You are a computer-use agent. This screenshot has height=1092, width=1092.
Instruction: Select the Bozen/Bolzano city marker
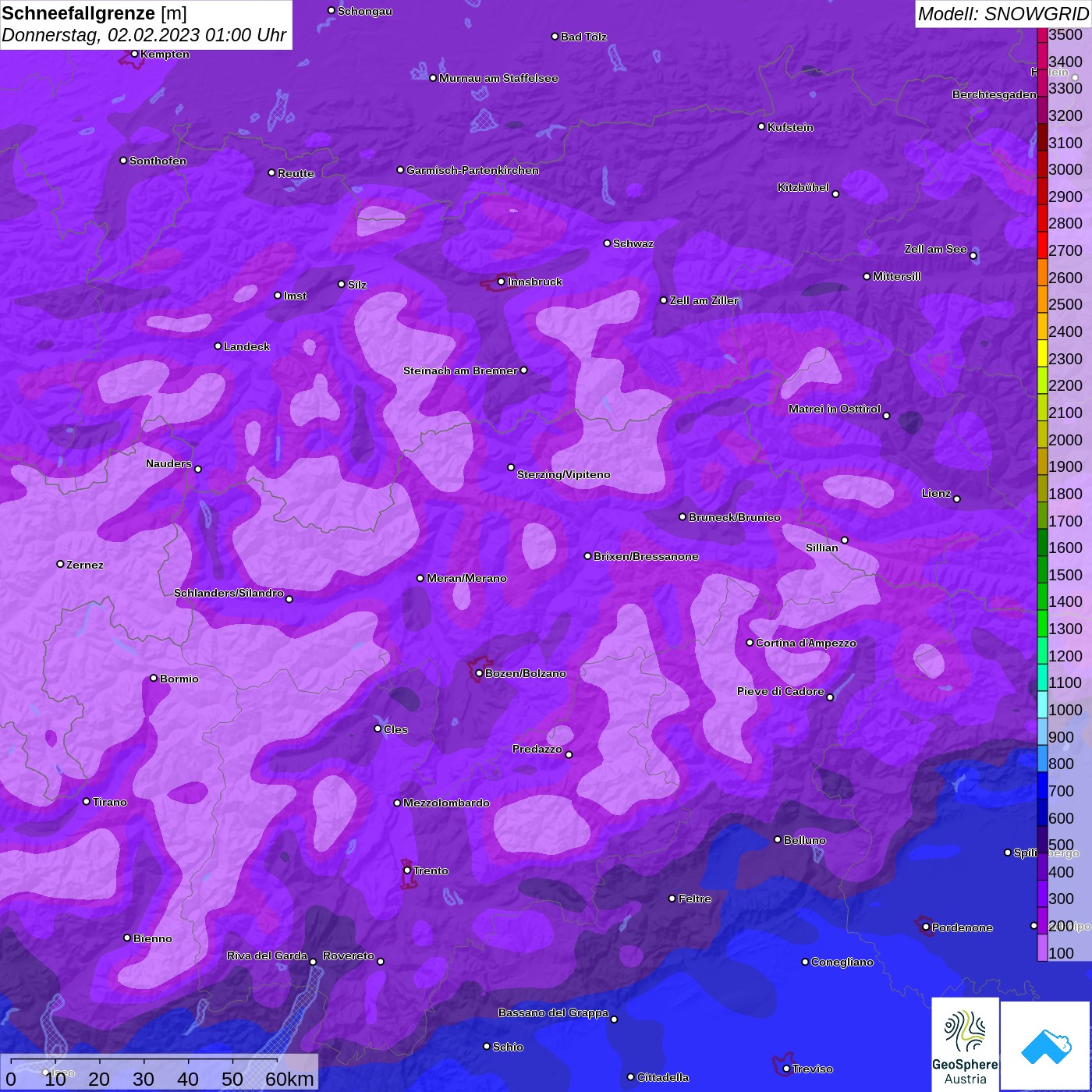click(x=479, y=673)
